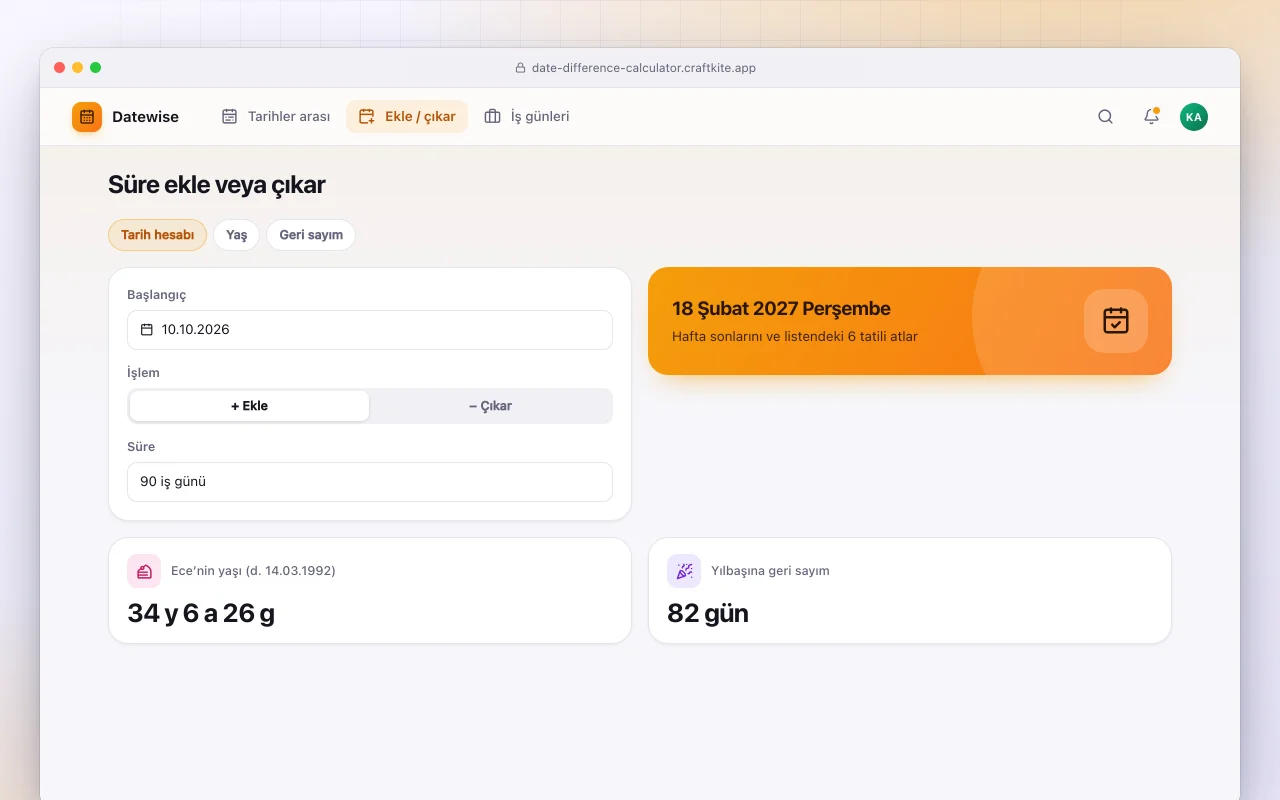The image size is (1280, 800).
Task: Click the green maximize window button
Action: (x=96, y=68)
